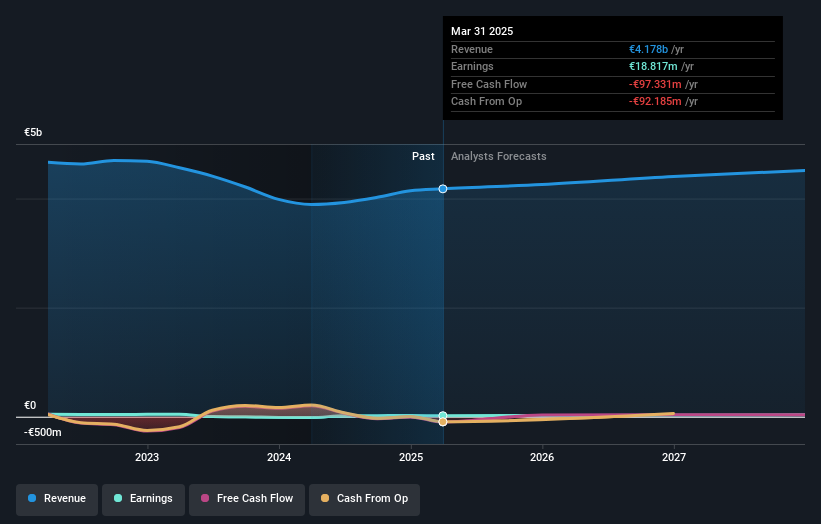This screenshot has width=821, height=524.
Task: Click the Revenue row label in tooltip
Action: [x=472, y=49]
